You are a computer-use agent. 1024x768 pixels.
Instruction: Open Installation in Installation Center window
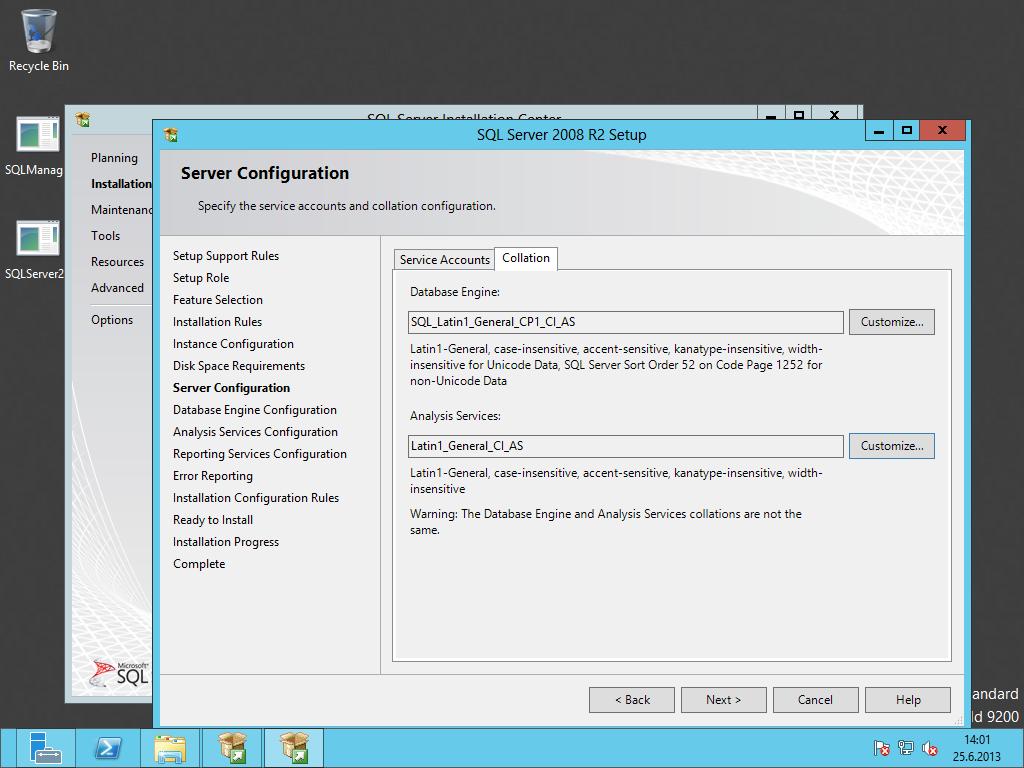tap(121, 184)
